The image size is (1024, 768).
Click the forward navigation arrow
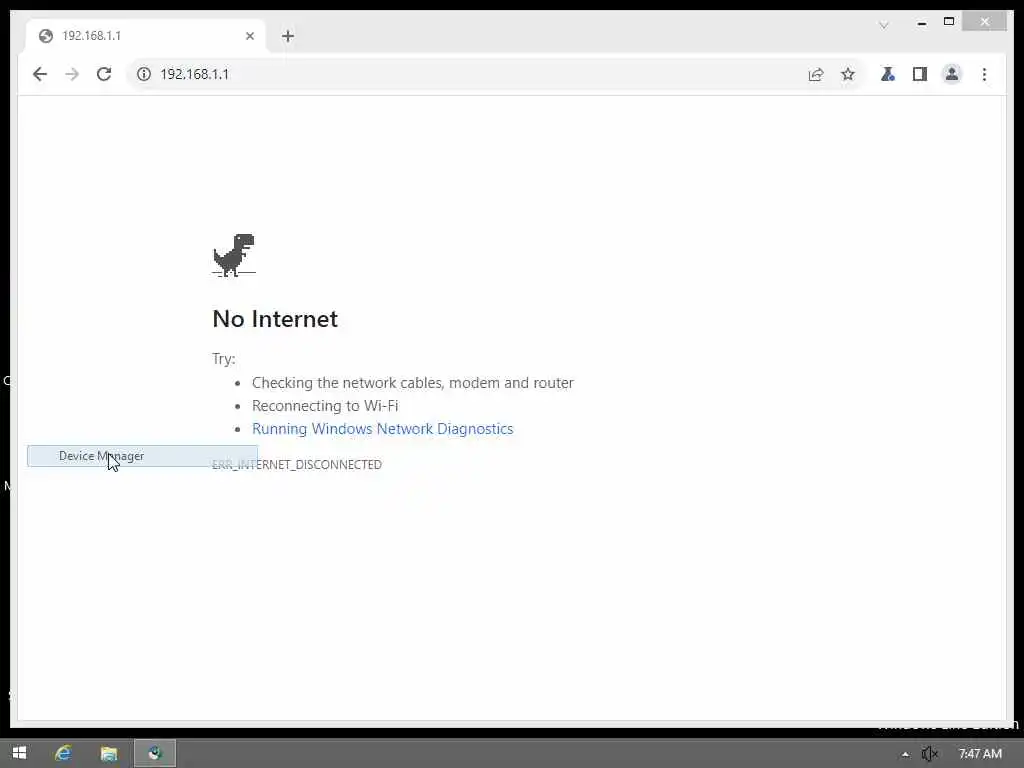tap(72, 74)
